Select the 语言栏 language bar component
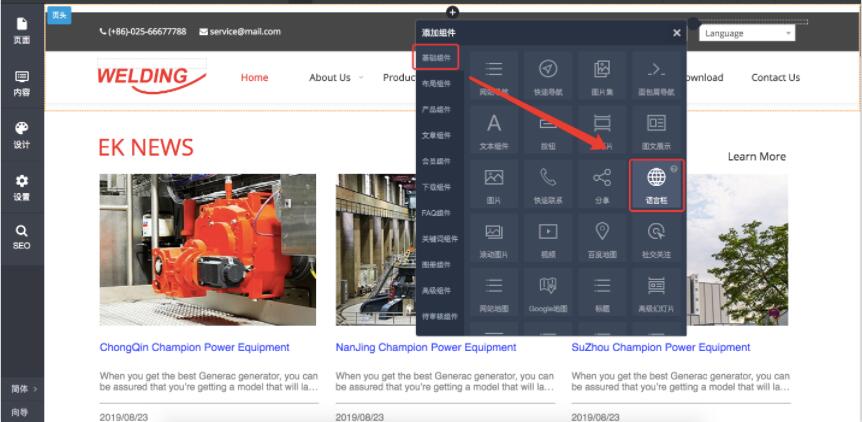 click(x=656, y=184)
